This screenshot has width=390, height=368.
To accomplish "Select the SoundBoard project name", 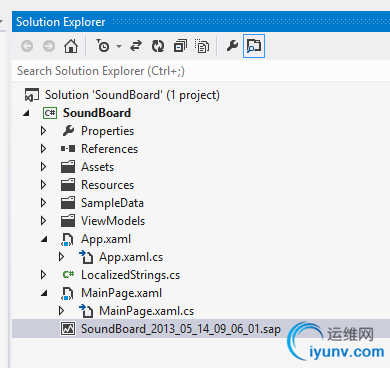I will (x=97, y=113).
